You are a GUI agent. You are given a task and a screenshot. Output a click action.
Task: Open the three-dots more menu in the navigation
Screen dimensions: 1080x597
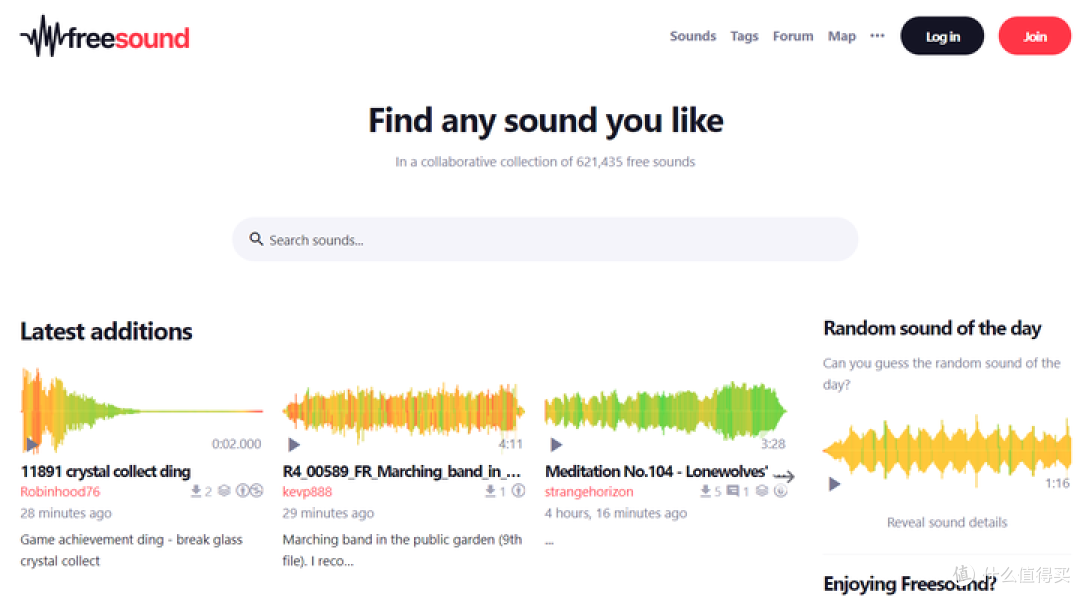click(877, 36)
